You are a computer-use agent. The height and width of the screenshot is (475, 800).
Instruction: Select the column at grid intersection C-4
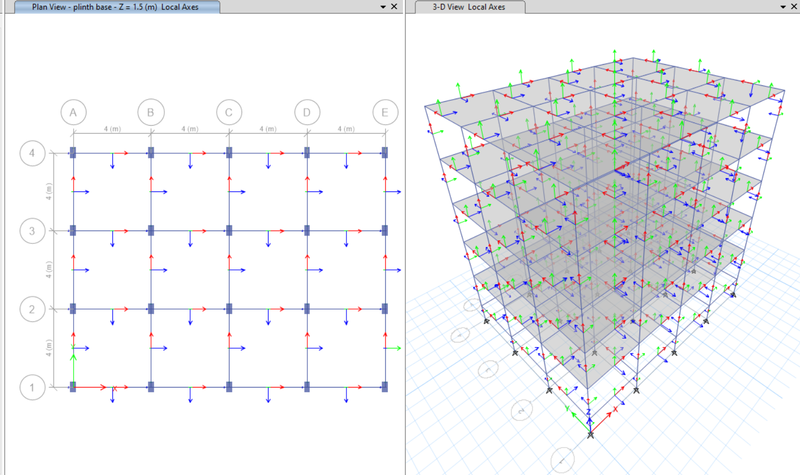pyautogui.click(x=229, y=153)
